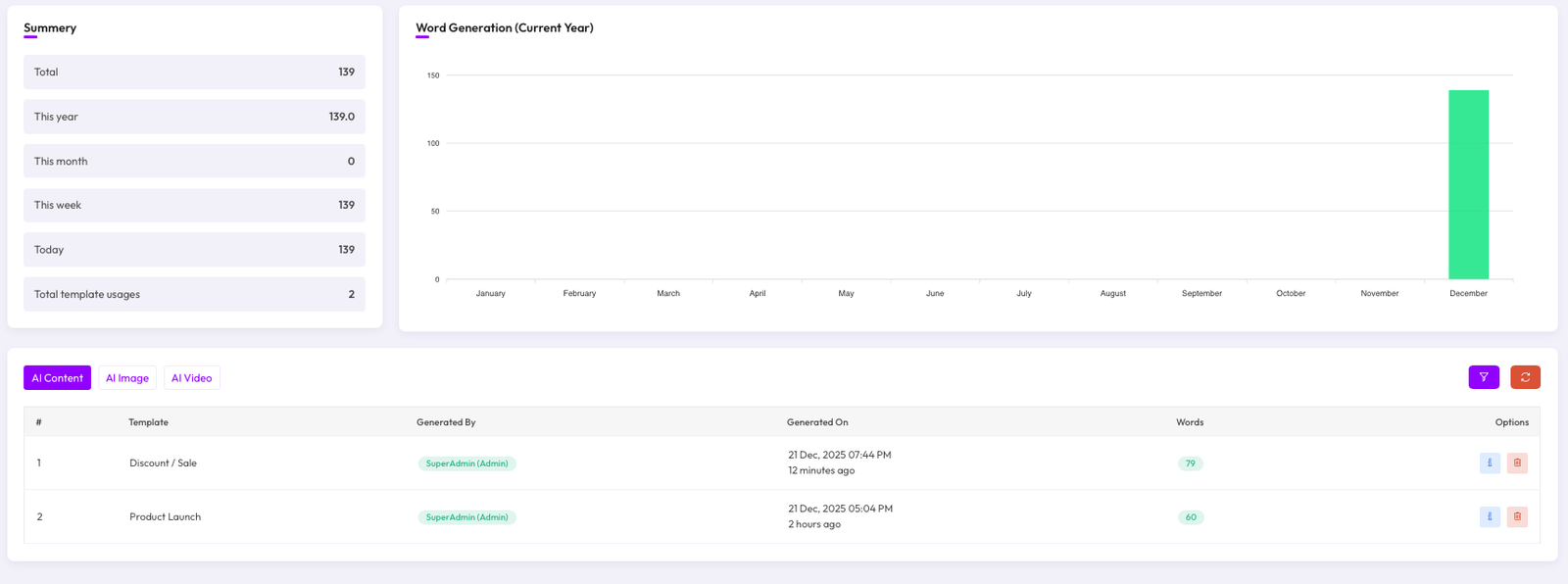Click the green December bar in chart

click(x=1468, y=184)
